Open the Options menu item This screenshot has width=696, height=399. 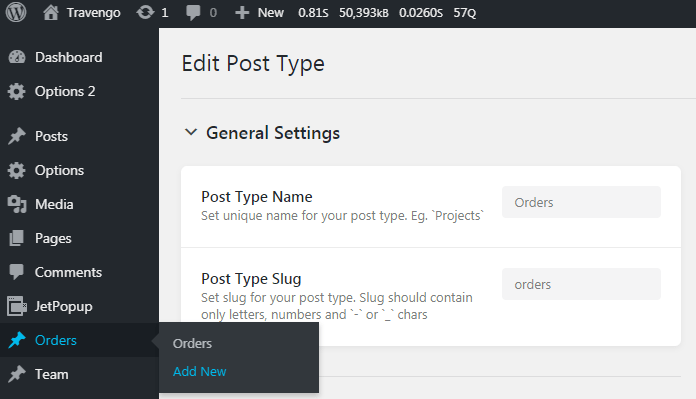tap(59, 170)
